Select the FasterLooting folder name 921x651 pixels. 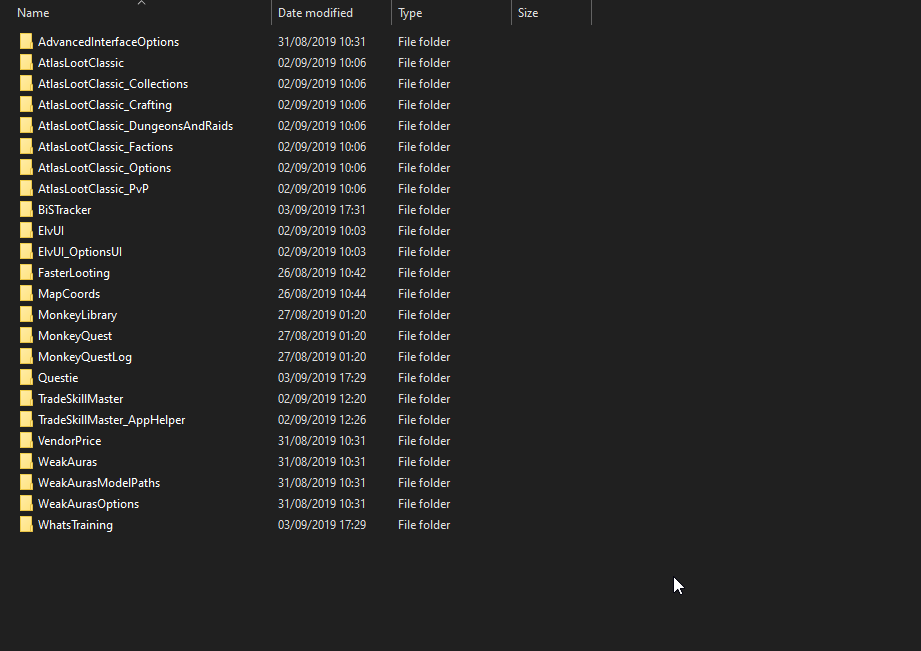73,273
